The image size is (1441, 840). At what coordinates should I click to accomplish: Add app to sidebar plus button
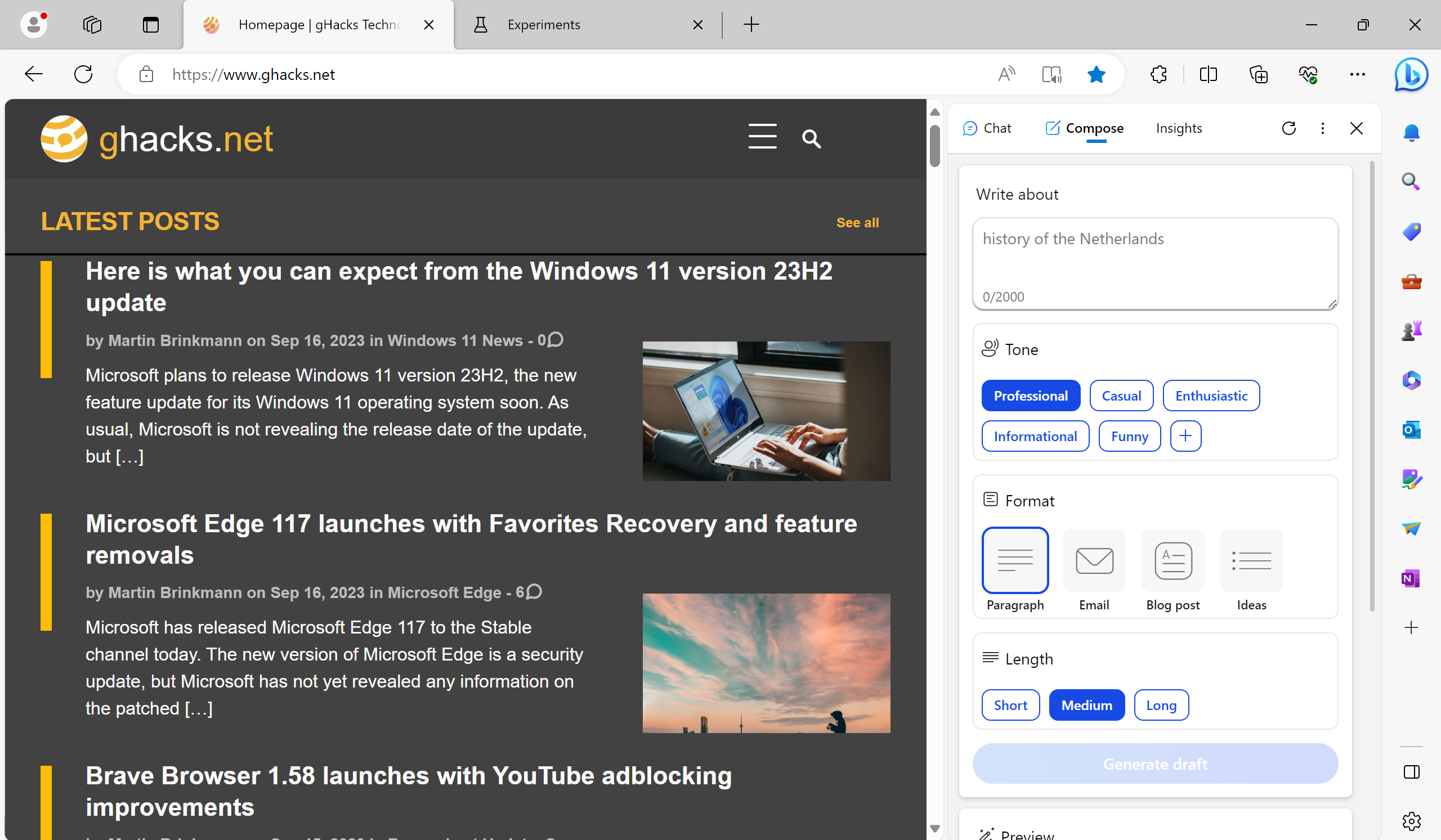[x=1411, y=628]
